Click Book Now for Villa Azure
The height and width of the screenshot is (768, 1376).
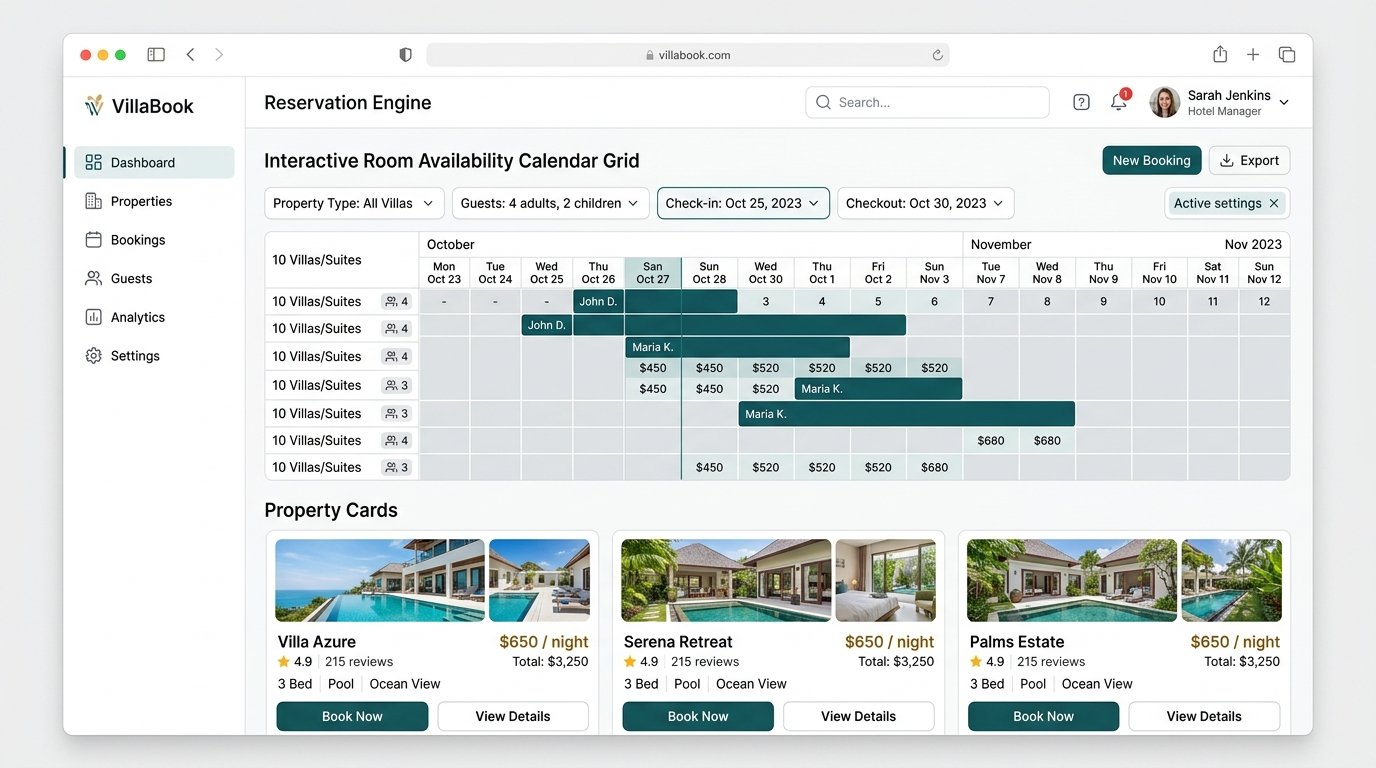coord(352,716)
